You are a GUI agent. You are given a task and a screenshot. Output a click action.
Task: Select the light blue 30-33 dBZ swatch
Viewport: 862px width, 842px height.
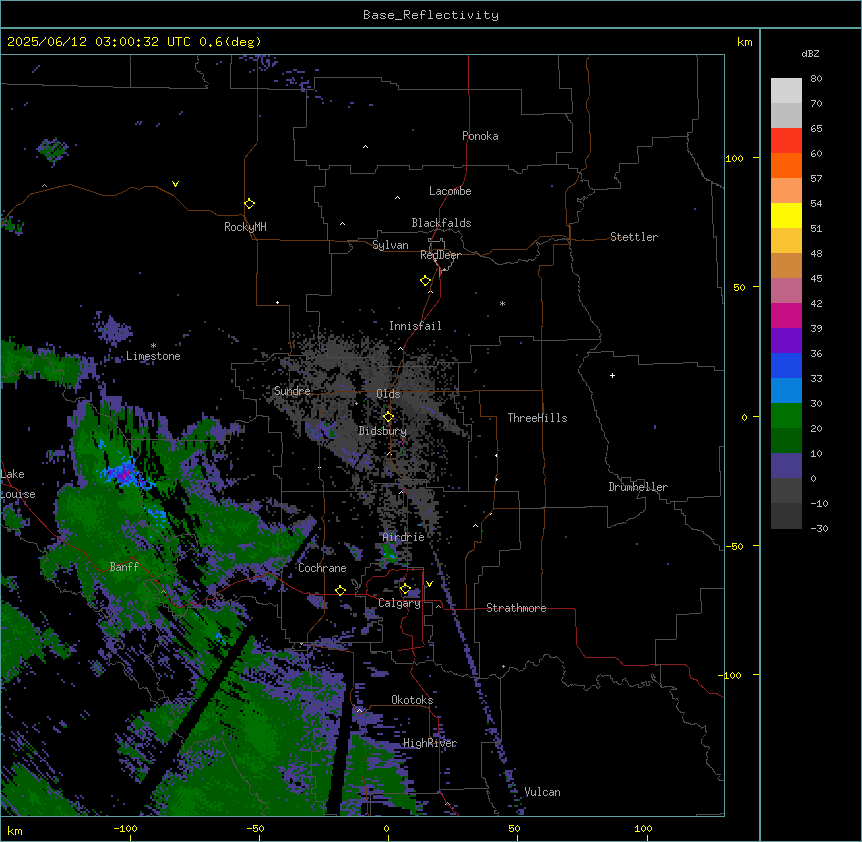pyautogui.click(x=786, y=391)
